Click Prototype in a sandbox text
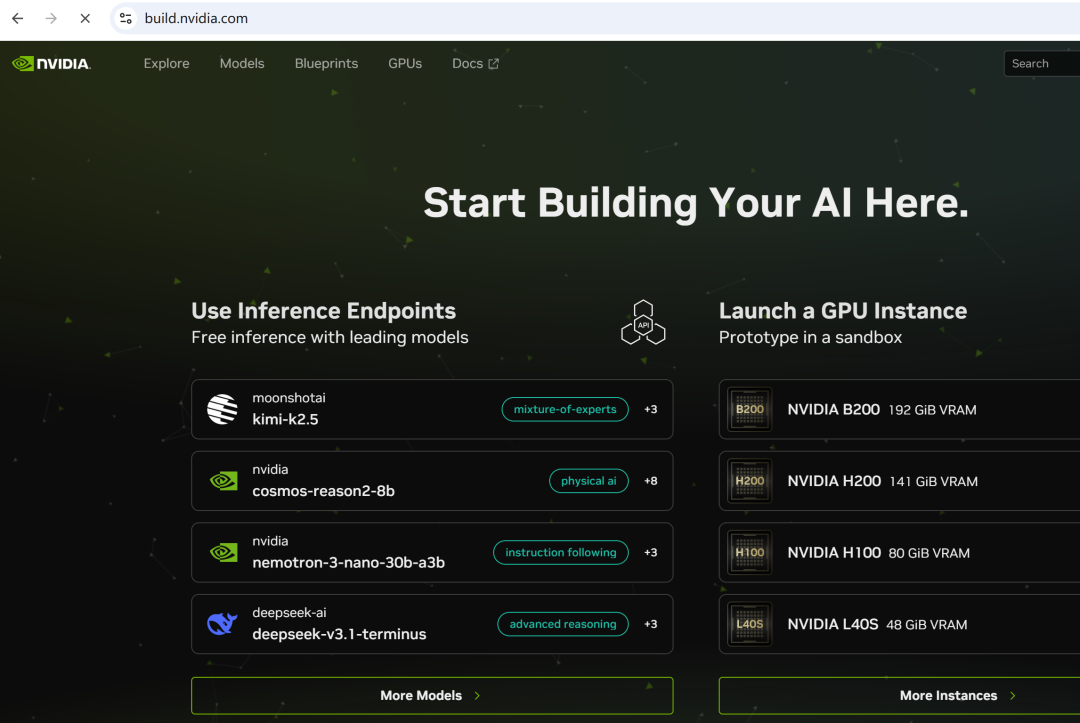Image resolution: width=1080 pixels, height=723 pixels. tap(811, 337)
